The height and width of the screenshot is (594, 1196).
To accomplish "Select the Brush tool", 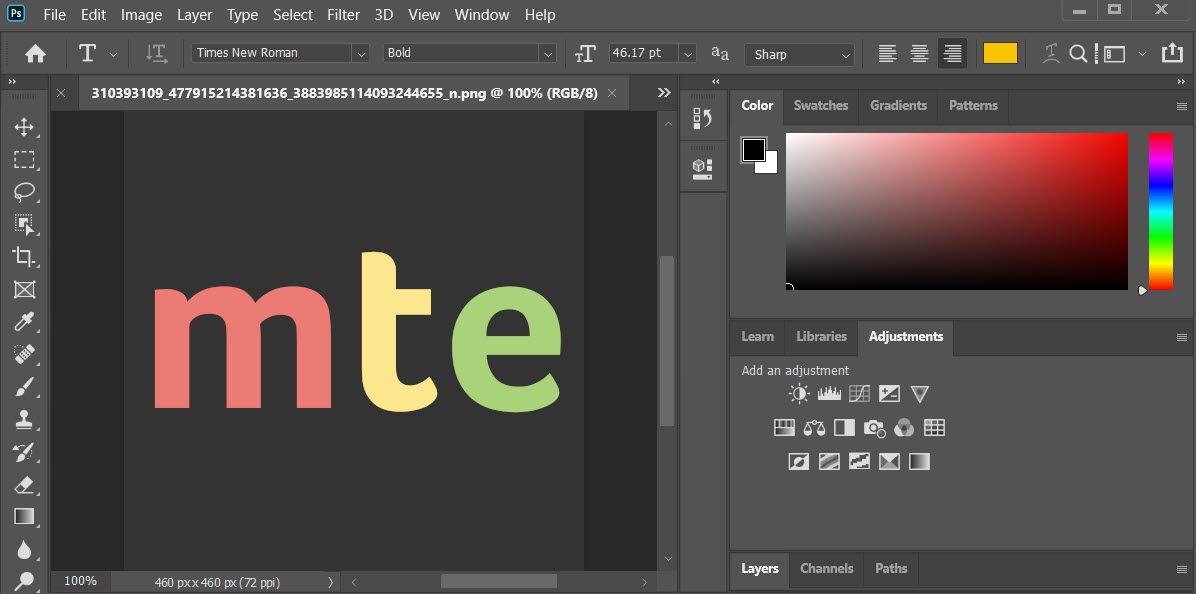I will click(25, 387).
